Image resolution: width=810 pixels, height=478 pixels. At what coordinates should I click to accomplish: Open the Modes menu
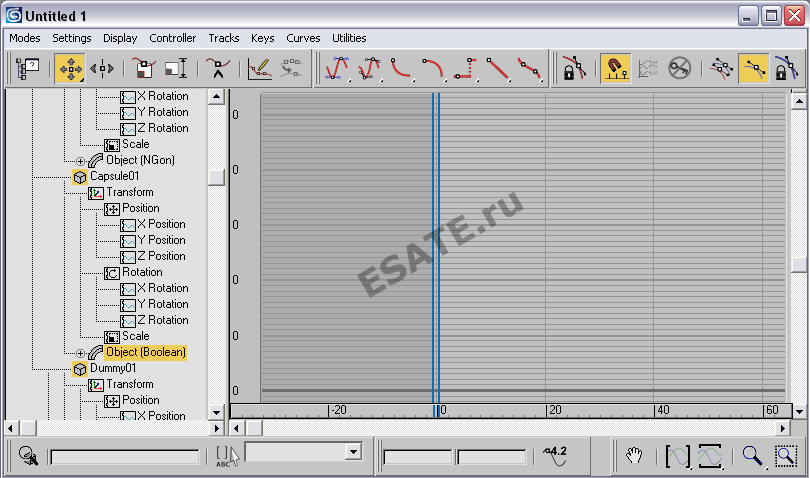click(x=25, y=38)
